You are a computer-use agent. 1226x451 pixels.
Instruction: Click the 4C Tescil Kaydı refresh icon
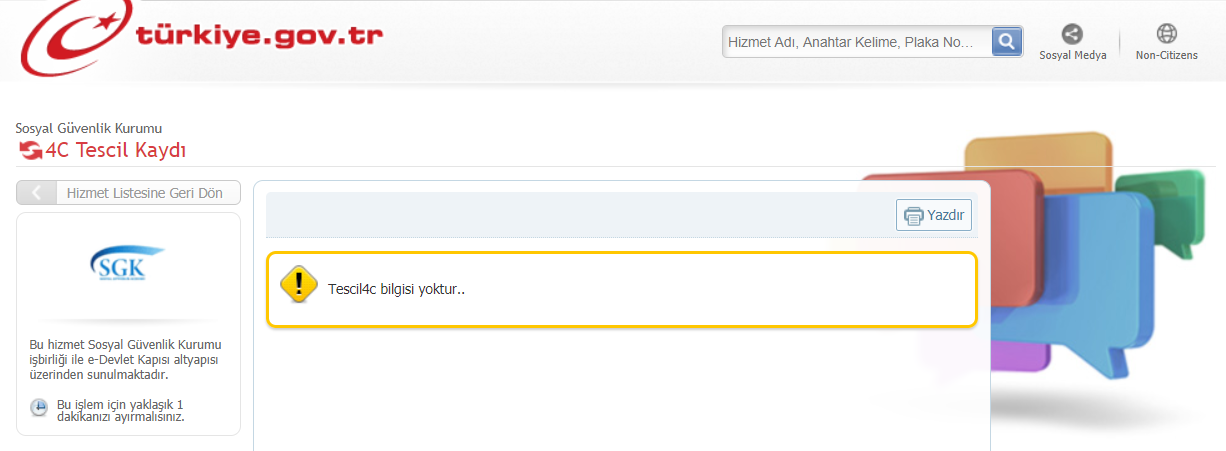[31, 151]
